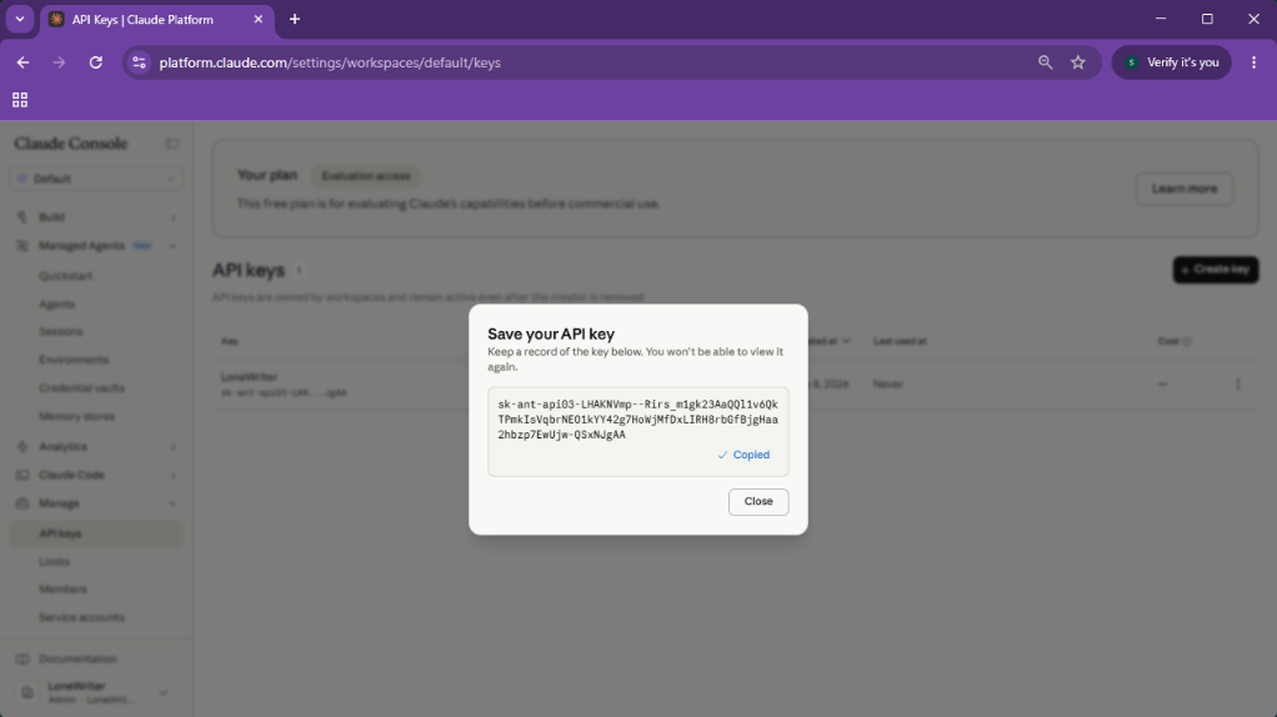Expand the Build section
The image size is (1277, 717).
tap(96, 217)
